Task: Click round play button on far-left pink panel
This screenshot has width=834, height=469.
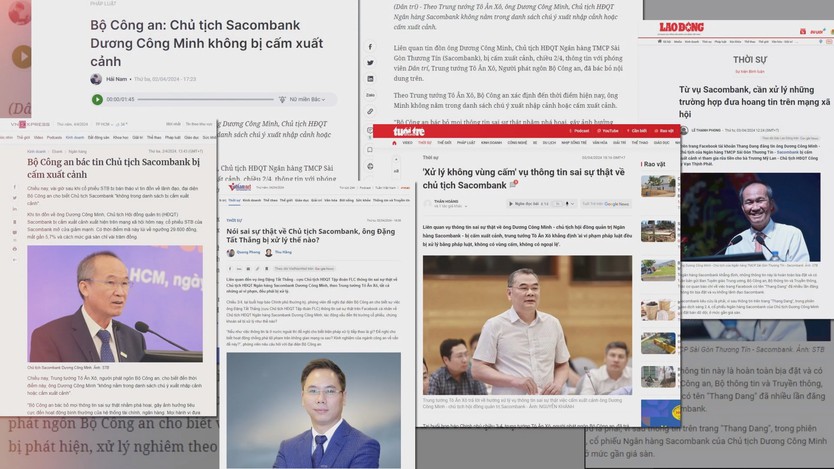Action: 21,56
